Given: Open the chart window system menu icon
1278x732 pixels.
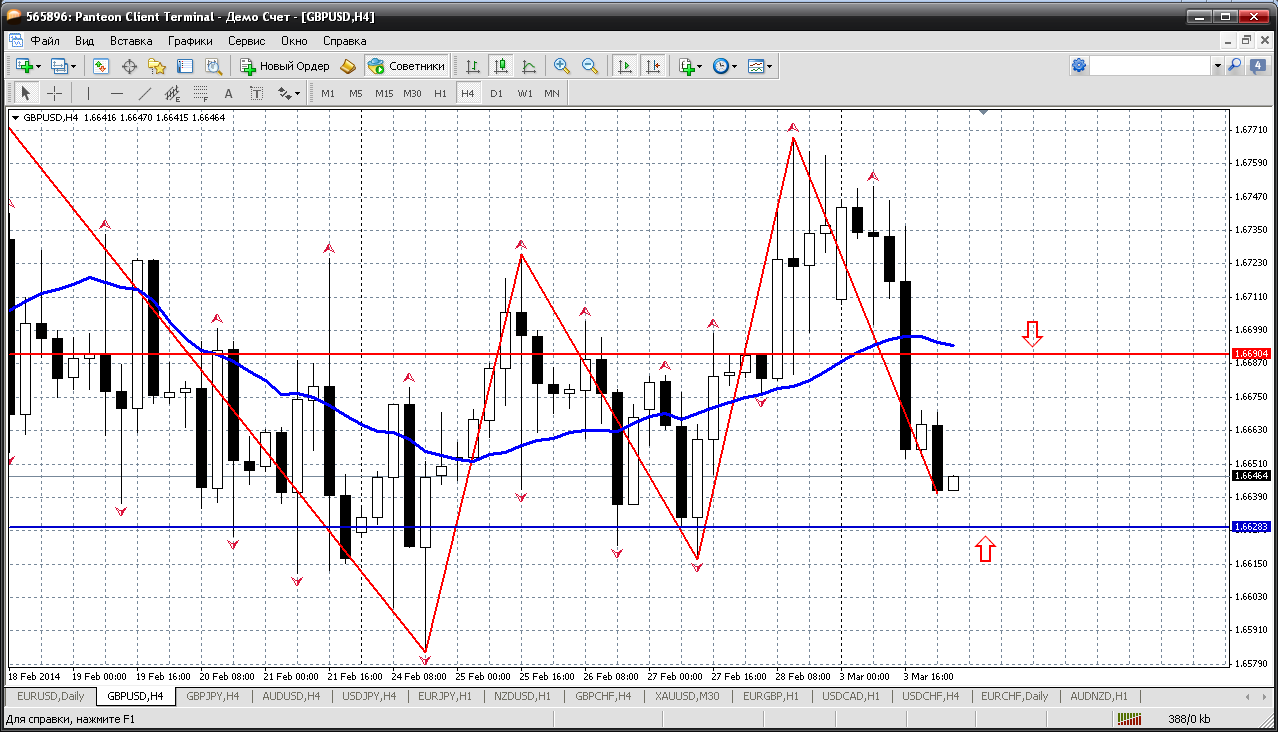Looking at the screenshot, I should (15, 41).
